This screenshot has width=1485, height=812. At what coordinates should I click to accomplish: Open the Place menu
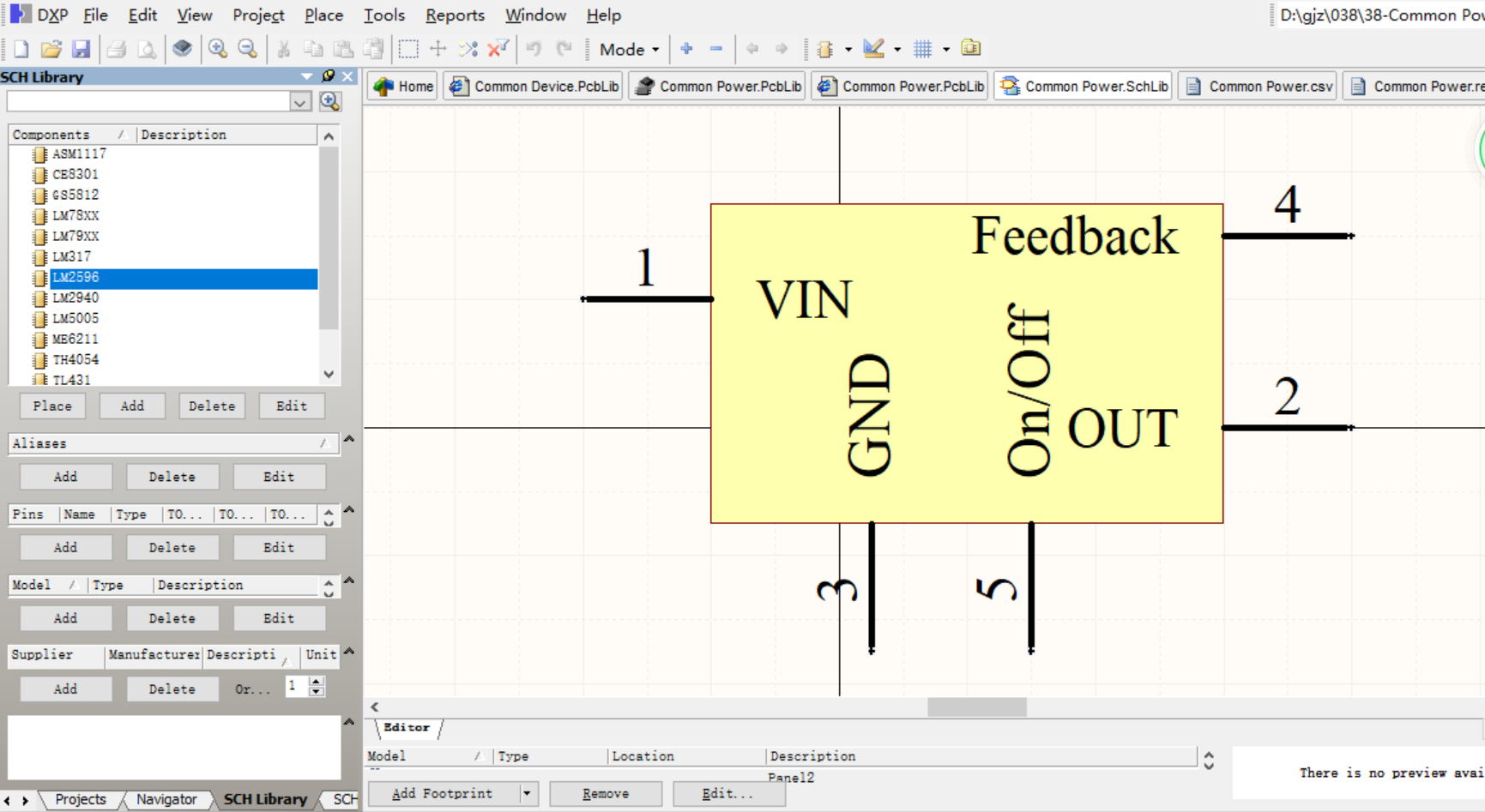[323, 15]
